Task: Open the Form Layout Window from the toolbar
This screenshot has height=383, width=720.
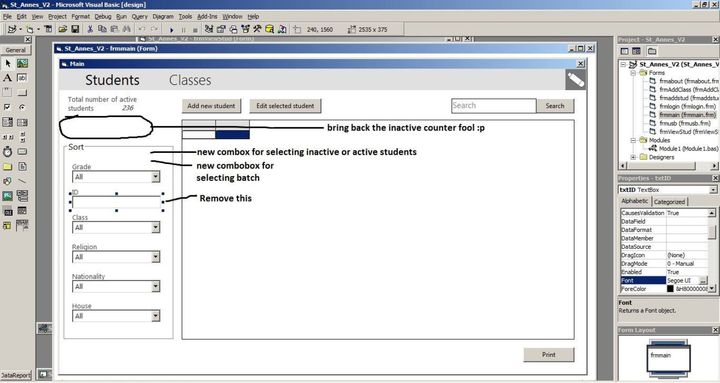Action: 233,29
